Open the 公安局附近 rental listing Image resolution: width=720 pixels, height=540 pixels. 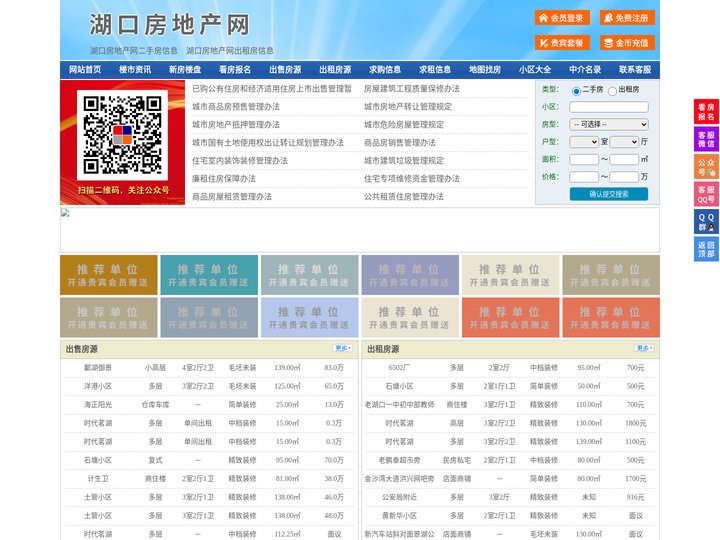(x=399, y=497)
